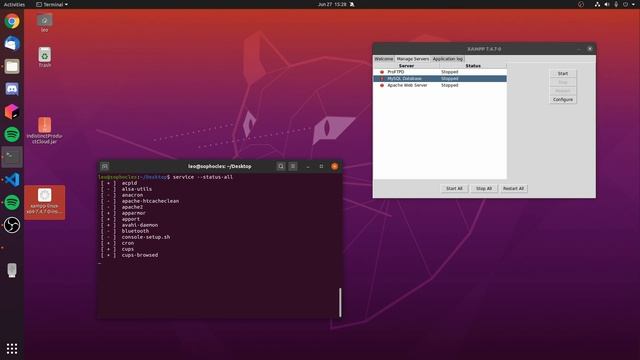Switch to the XAMPP Welcome tab

coord(384,59)
